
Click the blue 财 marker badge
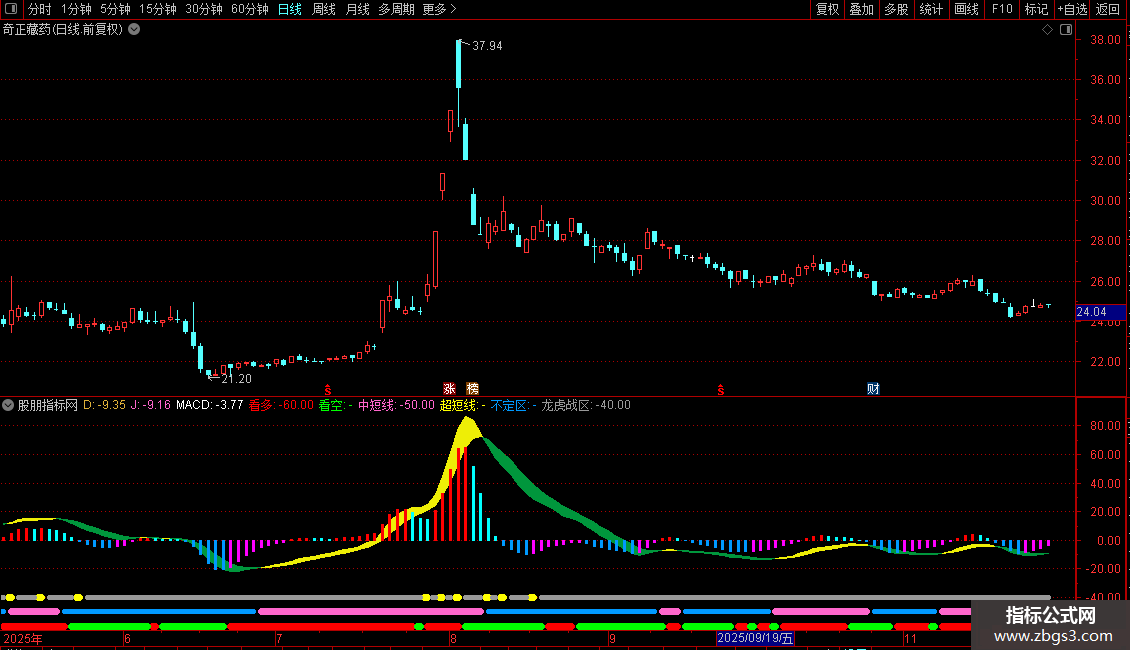tap(873, 388)
